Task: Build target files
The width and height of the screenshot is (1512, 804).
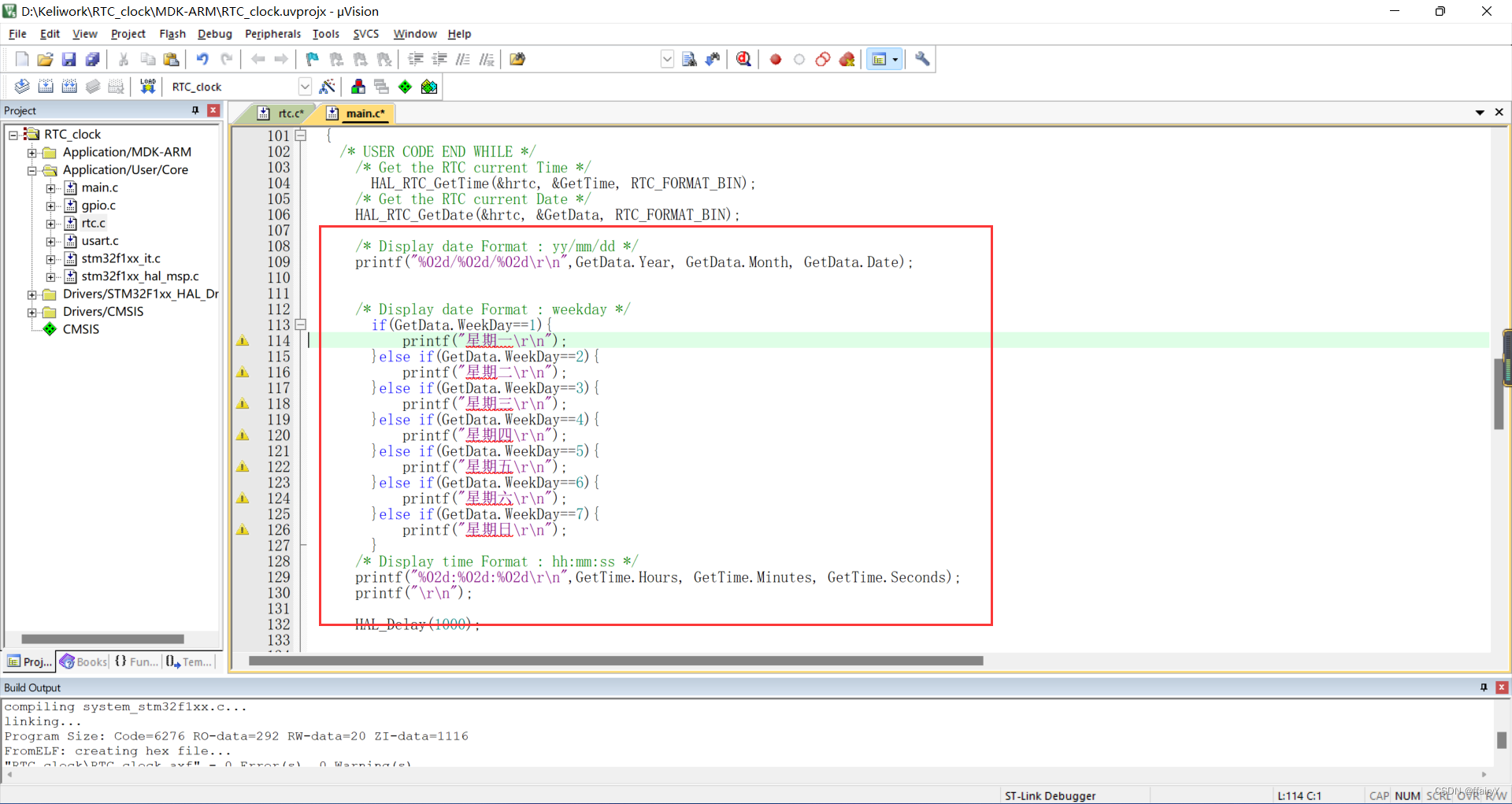Action: point(46,87)
